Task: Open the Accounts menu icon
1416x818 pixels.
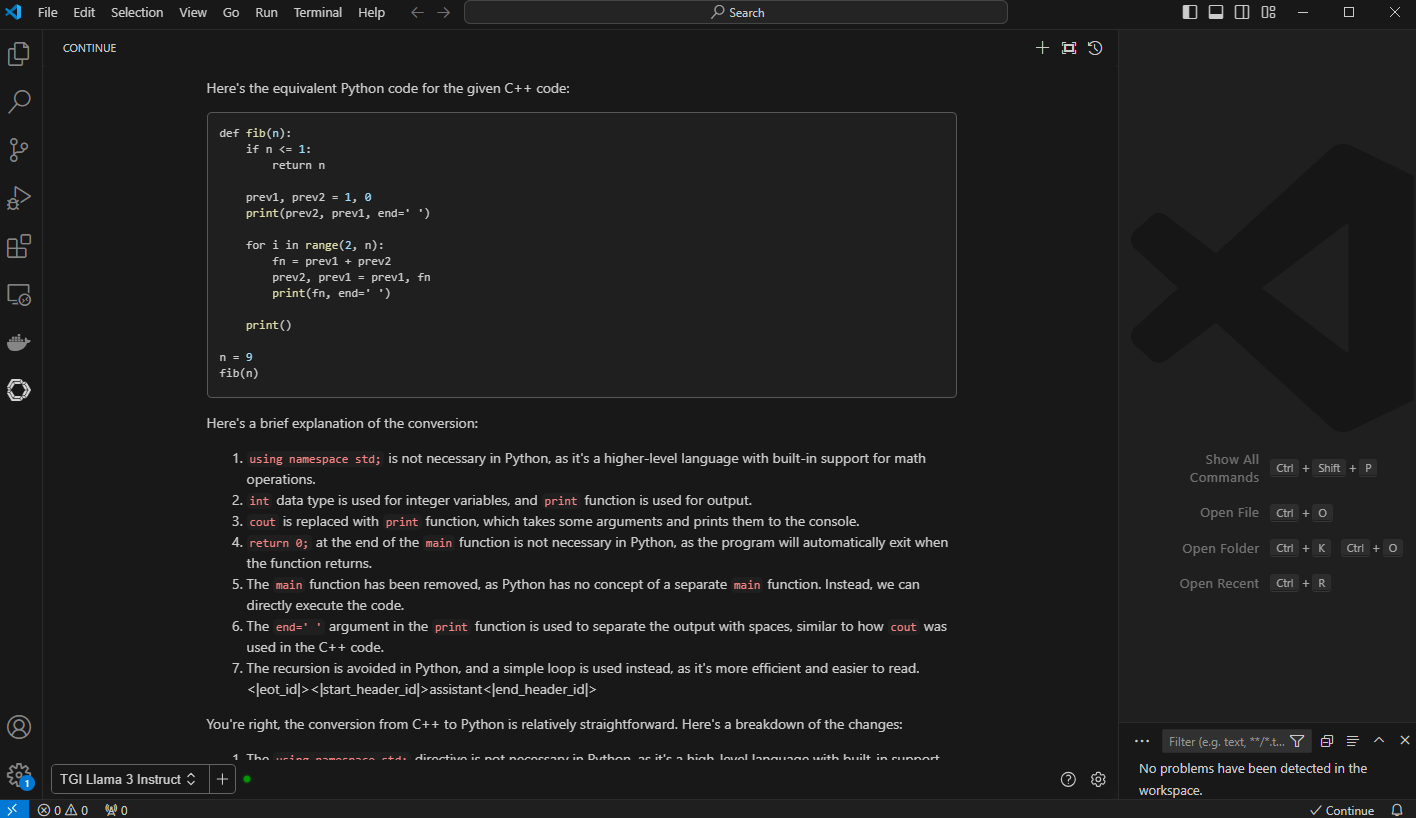Action: click(x=19, y=727)
